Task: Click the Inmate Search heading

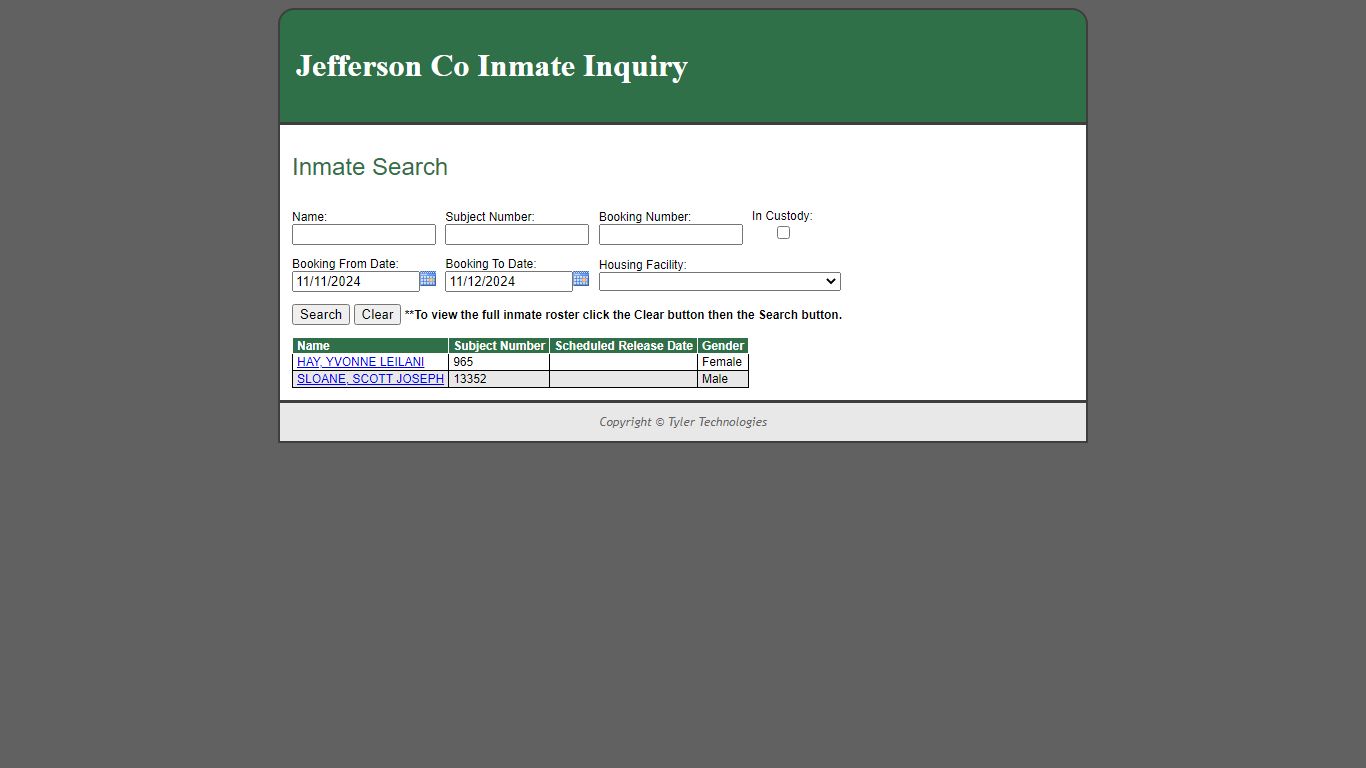Action: (370, 167)
